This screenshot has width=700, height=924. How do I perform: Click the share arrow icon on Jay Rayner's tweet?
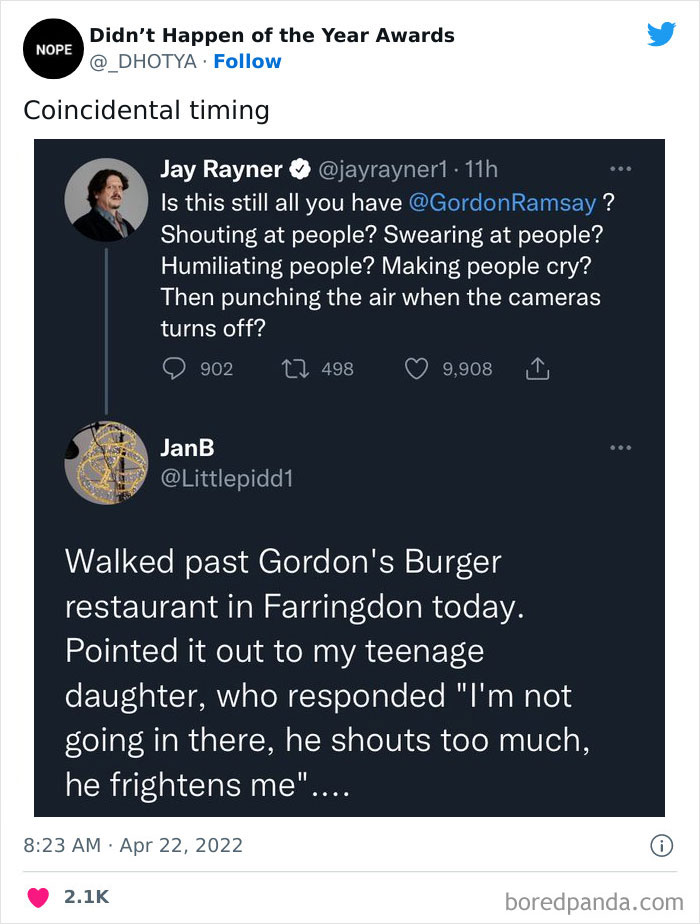coord(537,369)
